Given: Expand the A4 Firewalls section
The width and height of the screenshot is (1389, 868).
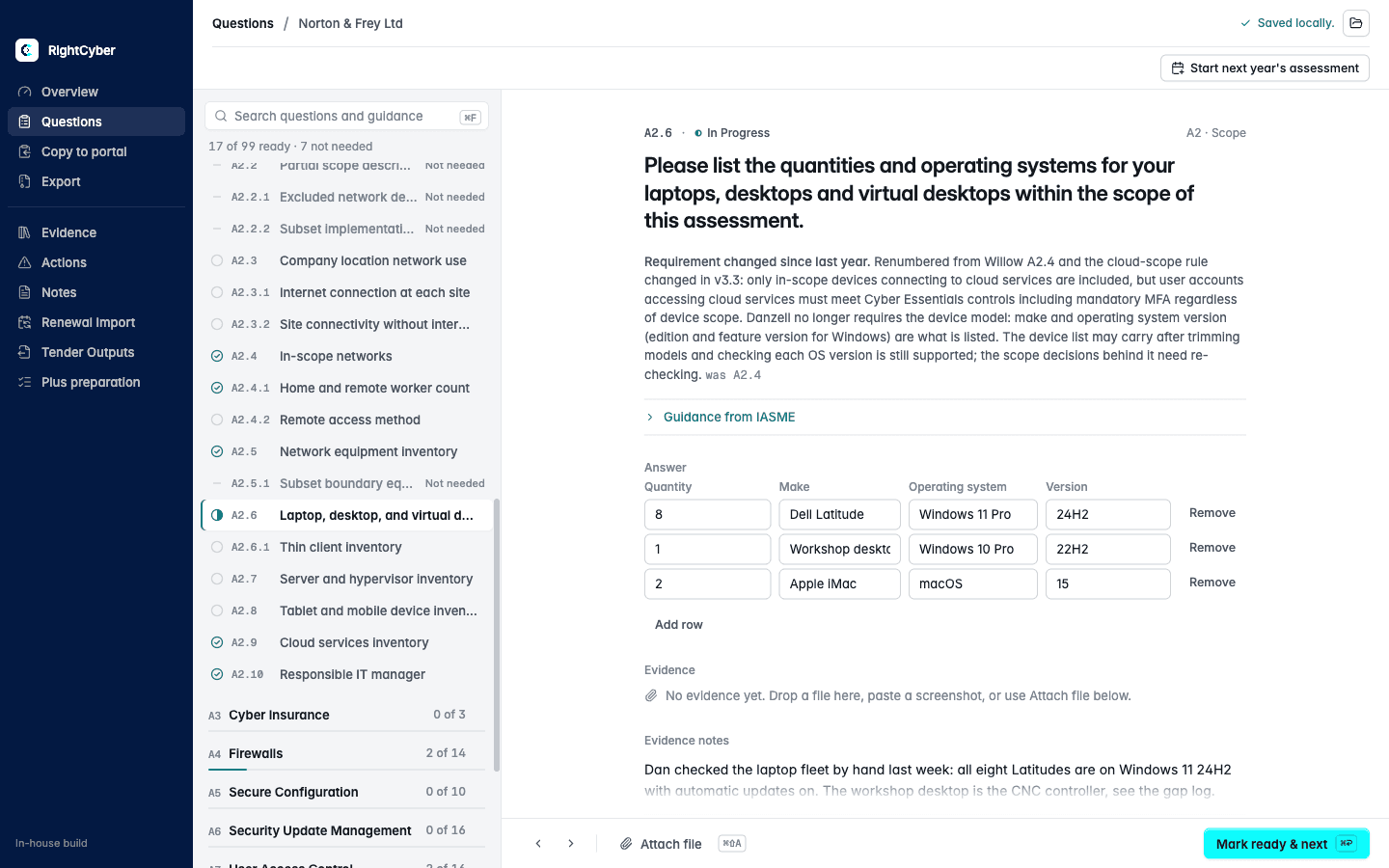Looking at the screenshot, I should [x=346, y=753].
